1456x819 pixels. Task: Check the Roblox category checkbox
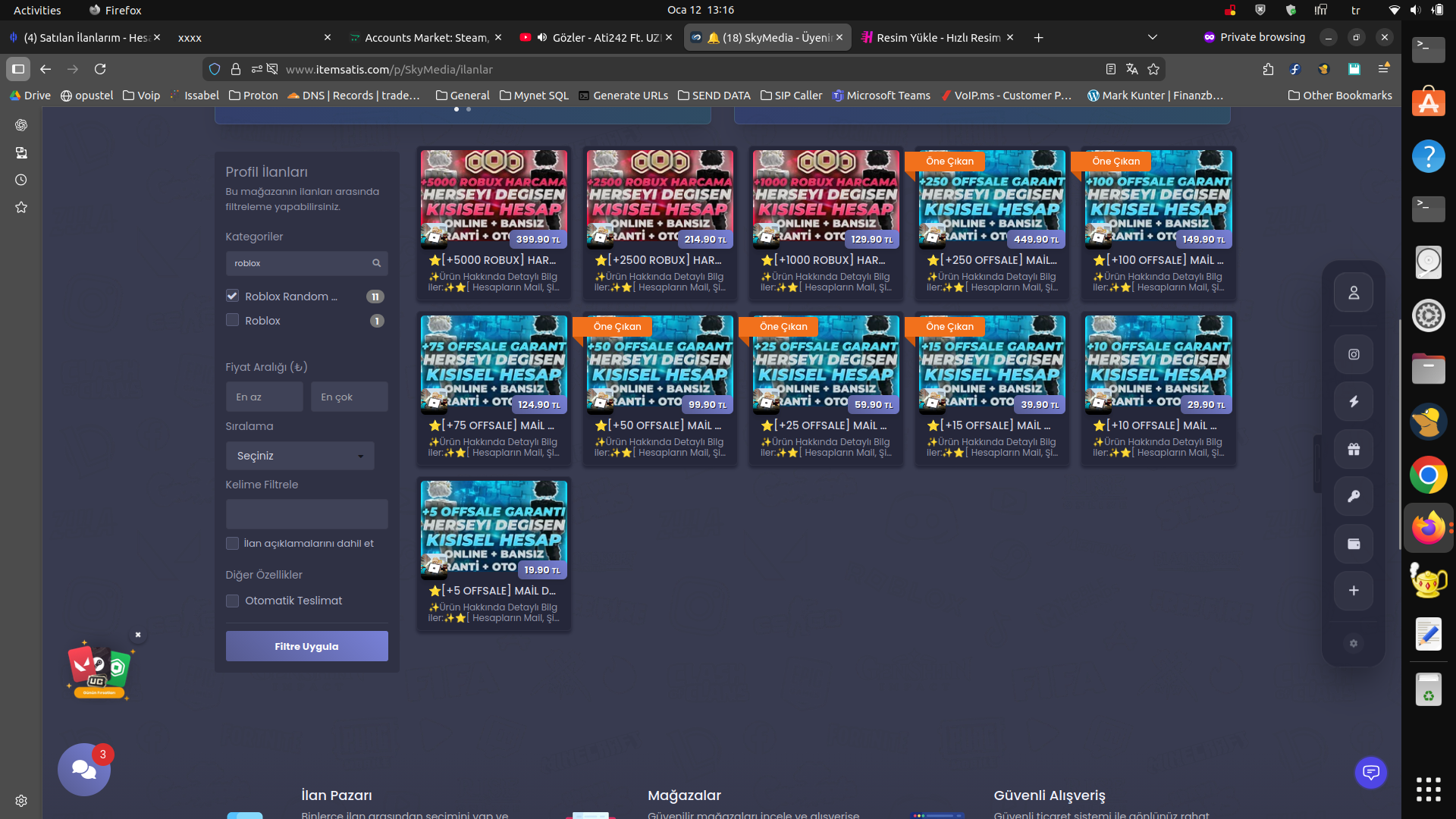tap(233, 320)
